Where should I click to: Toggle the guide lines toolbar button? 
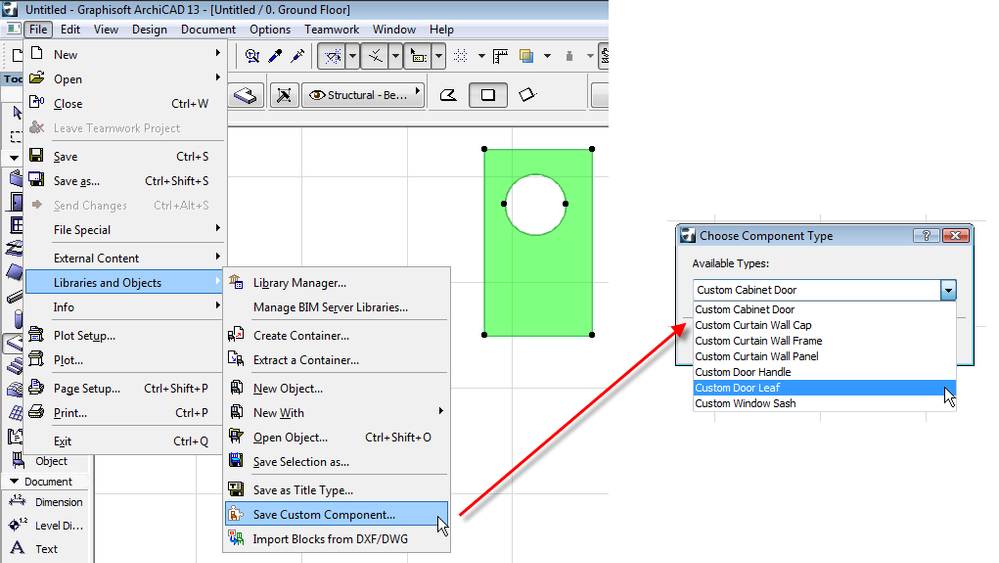point(332,56)
